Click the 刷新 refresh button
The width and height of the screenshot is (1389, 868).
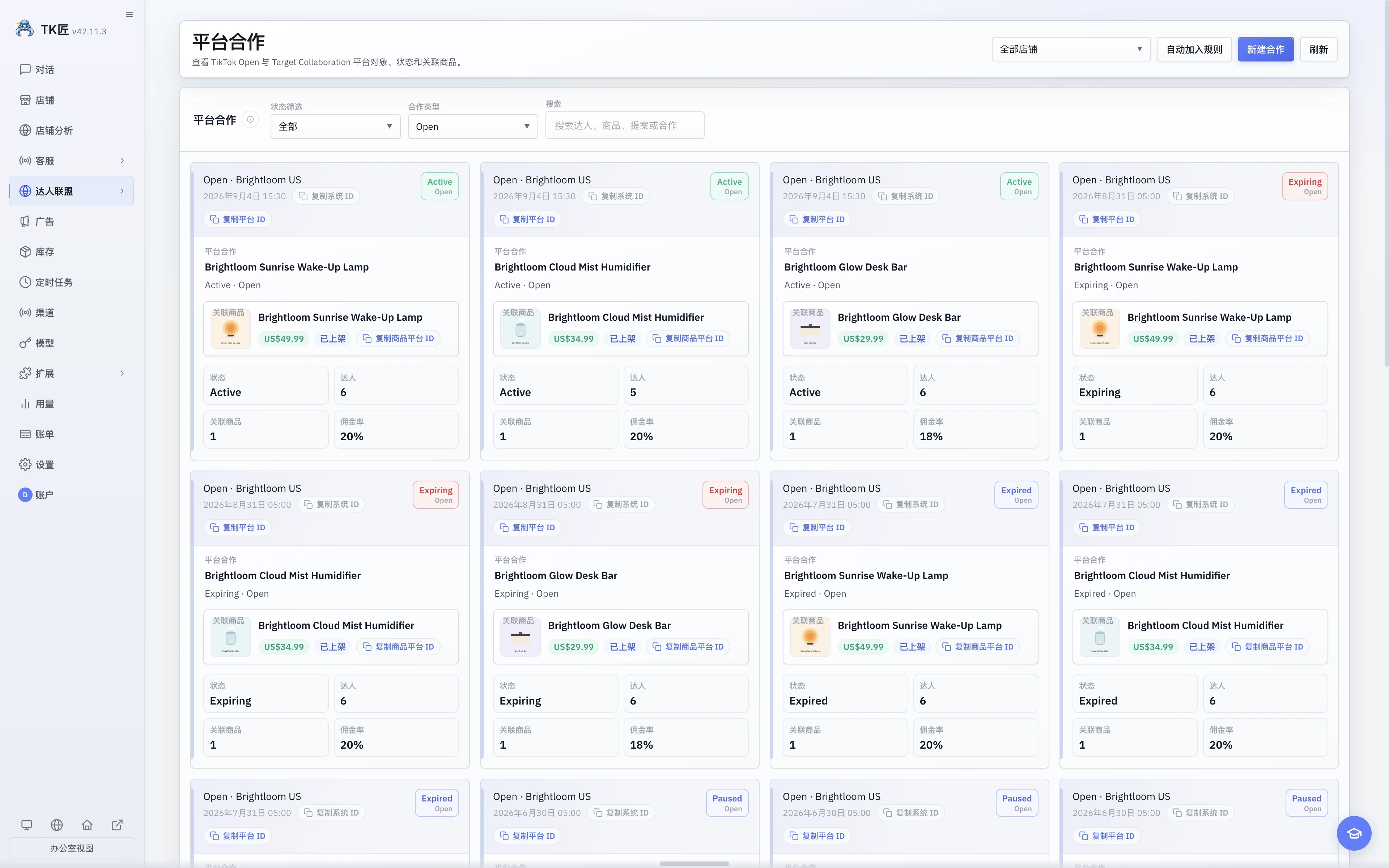point(1318,50)
